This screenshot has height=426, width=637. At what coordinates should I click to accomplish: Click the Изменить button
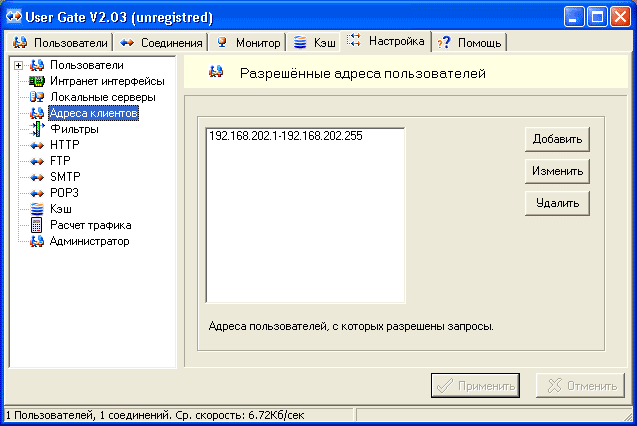click(557, 171)
